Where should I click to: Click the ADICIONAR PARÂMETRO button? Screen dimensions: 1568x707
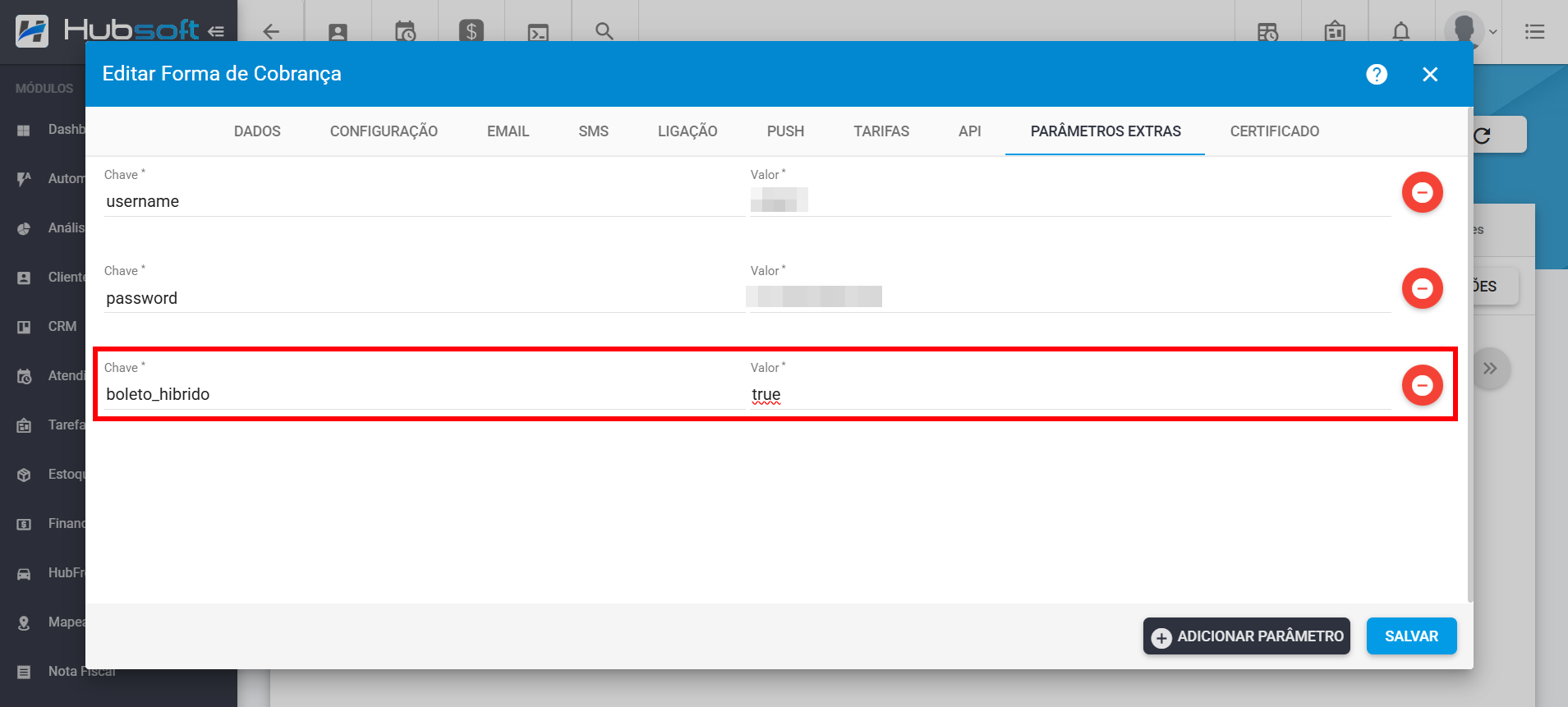click(x=1247, y=636)
